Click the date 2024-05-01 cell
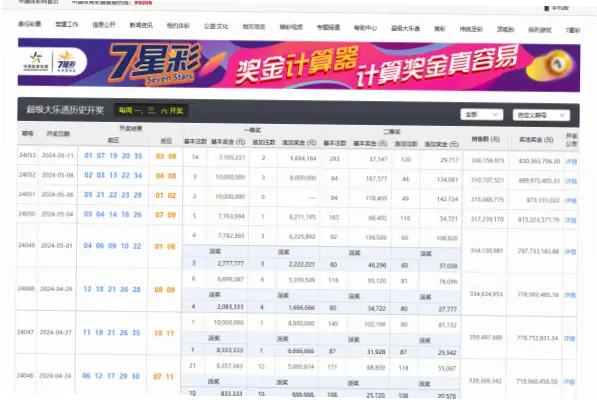Image resolution: width=597 pixels, height=400 pixels. tap(57, 245)
